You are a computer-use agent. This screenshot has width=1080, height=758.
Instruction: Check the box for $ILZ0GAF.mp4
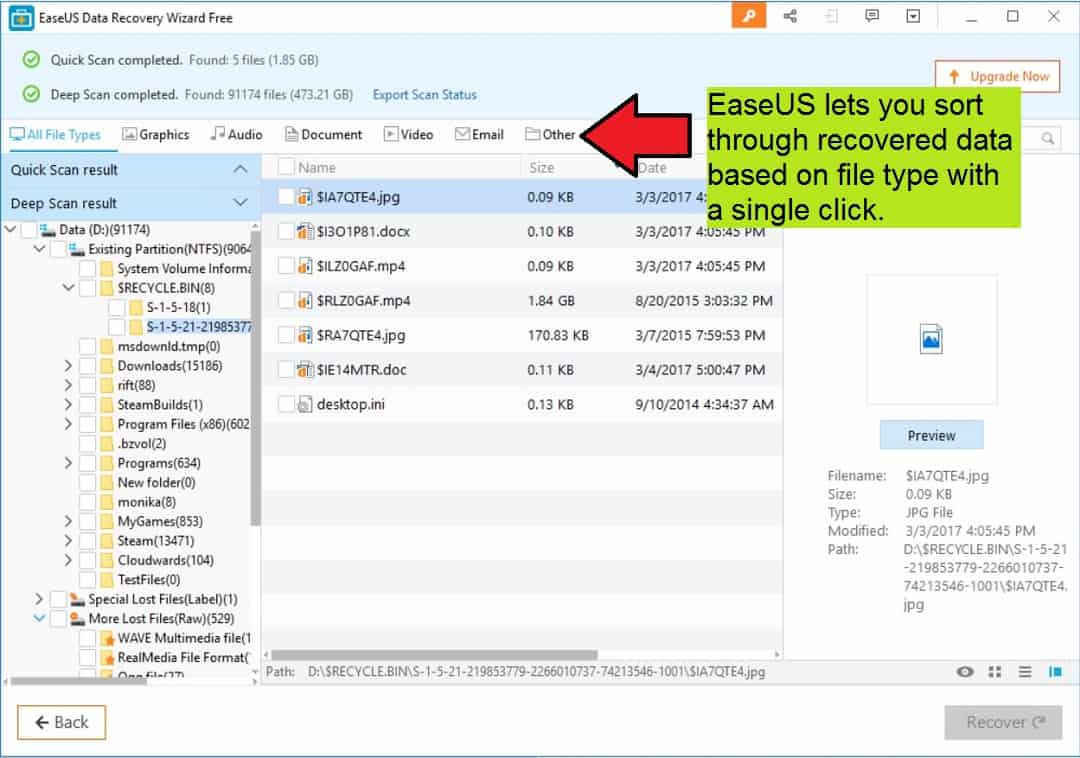pyautogui.click(x=286, y=266)
